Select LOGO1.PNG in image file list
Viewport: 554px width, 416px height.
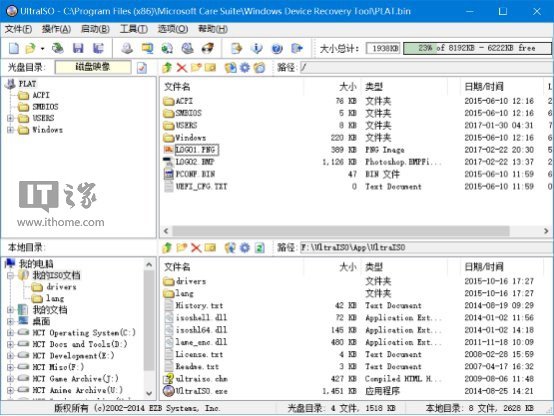coord(196,150)
